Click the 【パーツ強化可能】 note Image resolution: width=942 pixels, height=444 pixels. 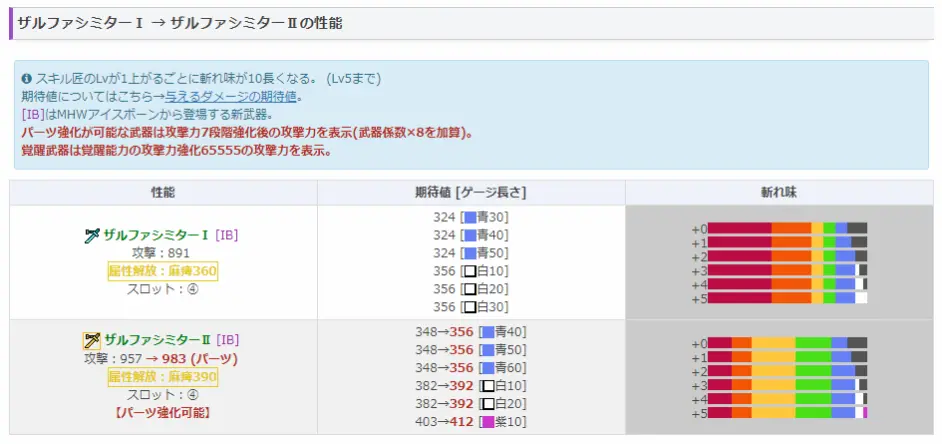[163, 413]
